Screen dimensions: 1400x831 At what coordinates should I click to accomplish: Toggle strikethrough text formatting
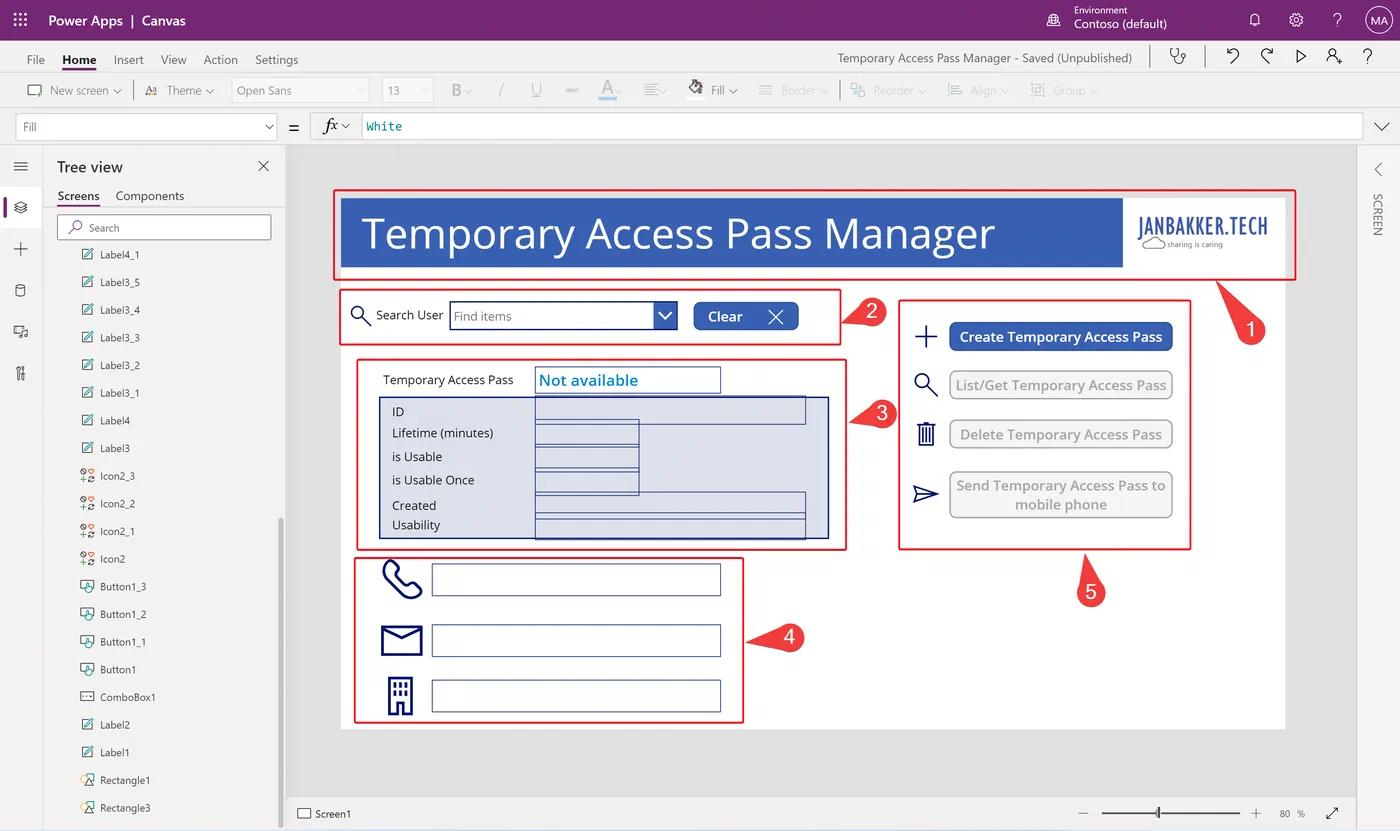572,90
